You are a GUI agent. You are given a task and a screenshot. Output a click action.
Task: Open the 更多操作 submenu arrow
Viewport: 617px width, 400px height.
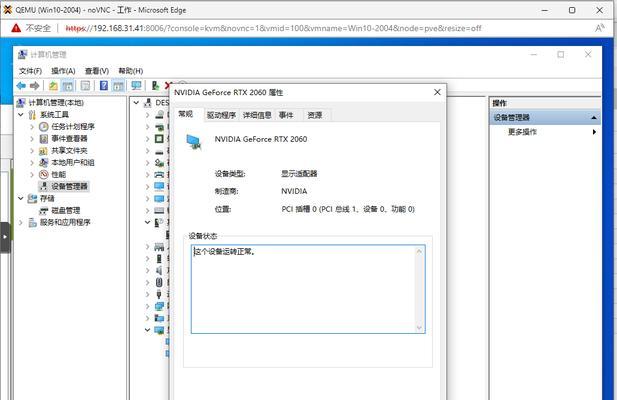[x=594, y=132]
